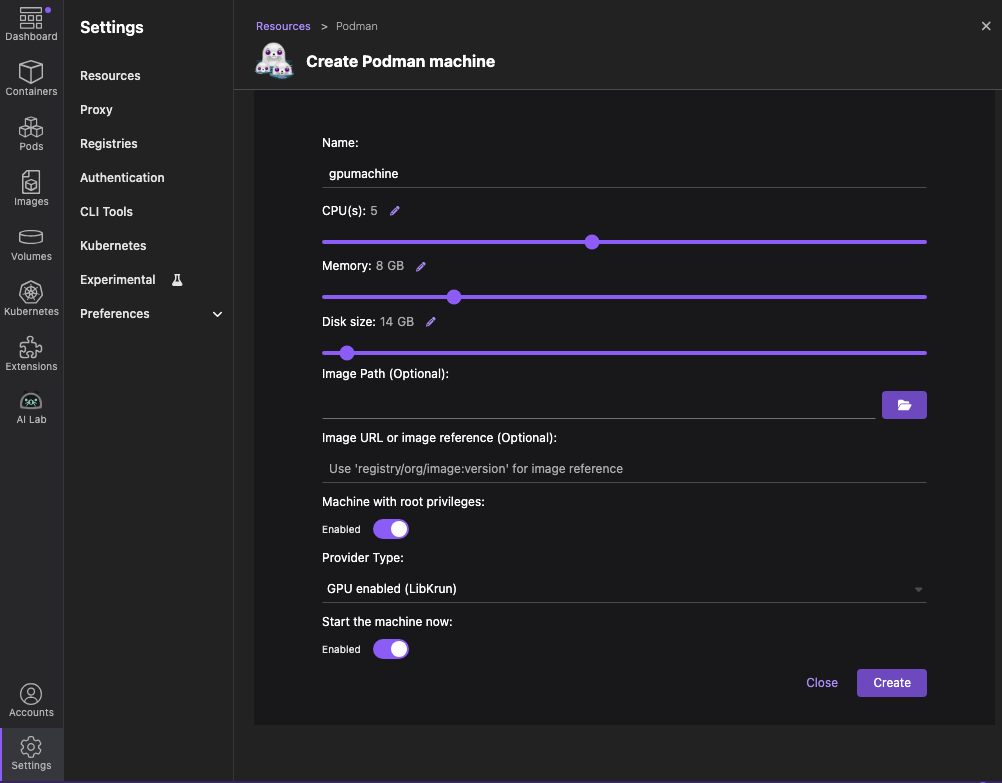Click the Image URL or reference field
This screenshot has height=783, width=1002.
(x=624, y=469)
